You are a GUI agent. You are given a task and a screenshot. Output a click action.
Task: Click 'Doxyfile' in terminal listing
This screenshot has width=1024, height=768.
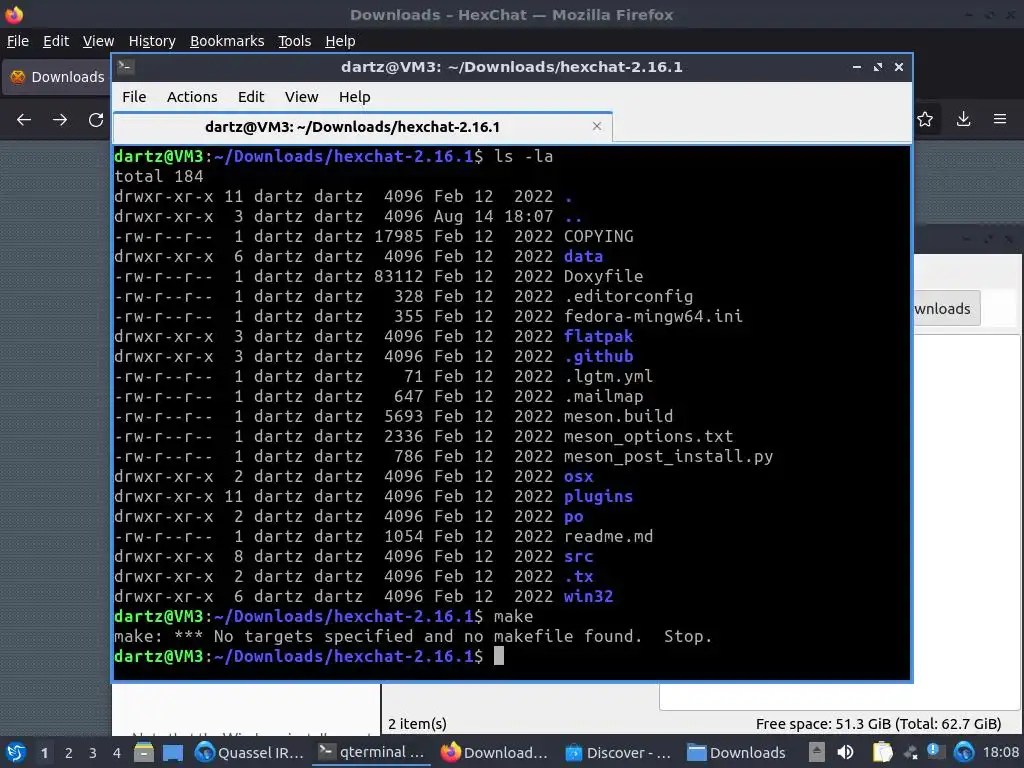coord(603,276)
